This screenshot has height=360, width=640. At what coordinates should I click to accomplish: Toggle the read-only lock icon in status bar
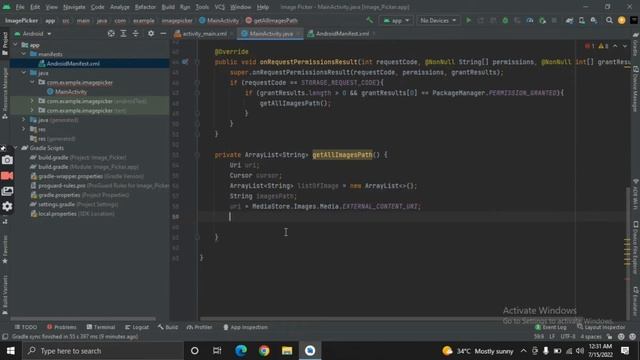pos(609,337)
